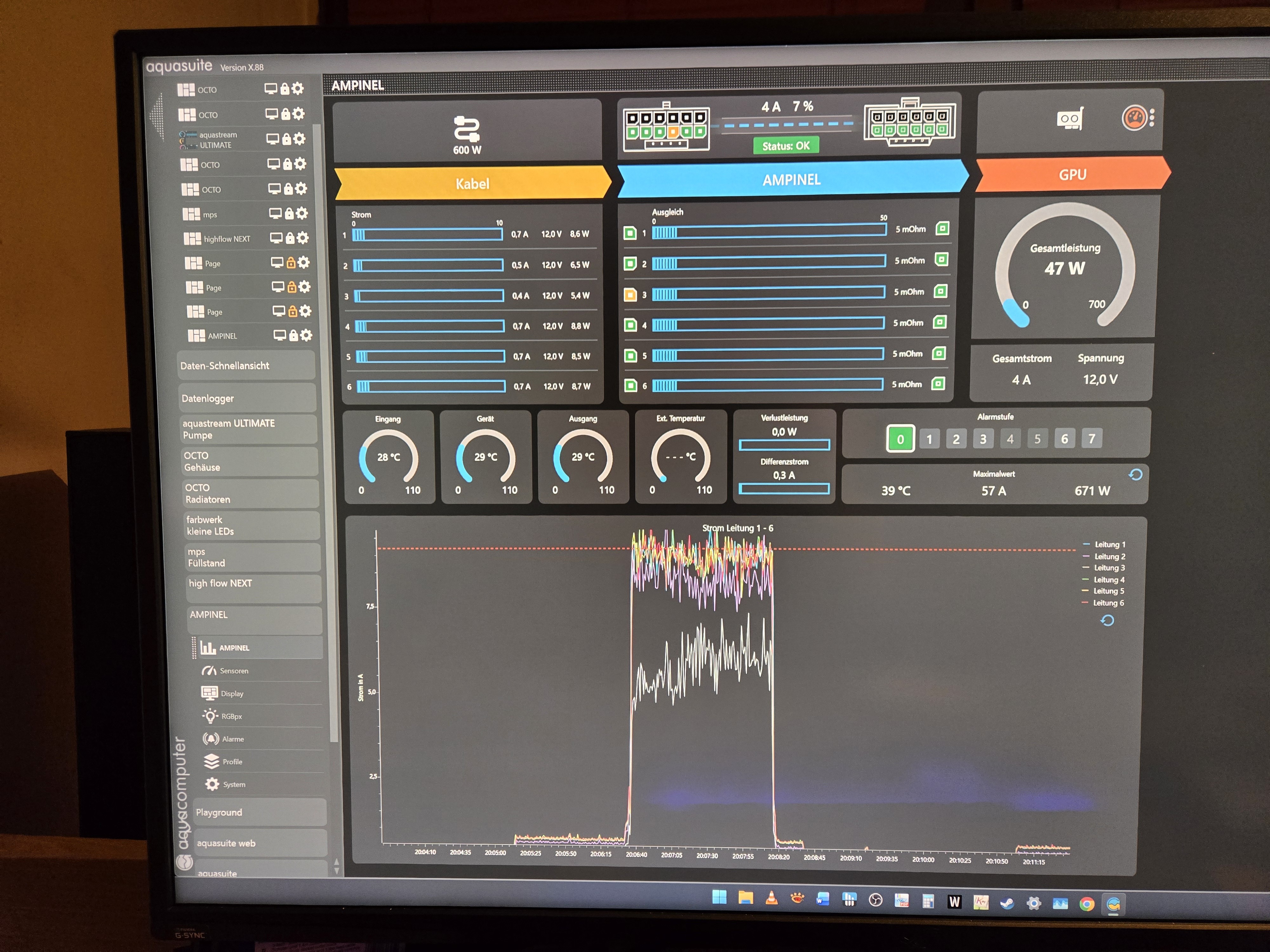Click the refresh icon below the chart legend

click(x=1107, y=620)
